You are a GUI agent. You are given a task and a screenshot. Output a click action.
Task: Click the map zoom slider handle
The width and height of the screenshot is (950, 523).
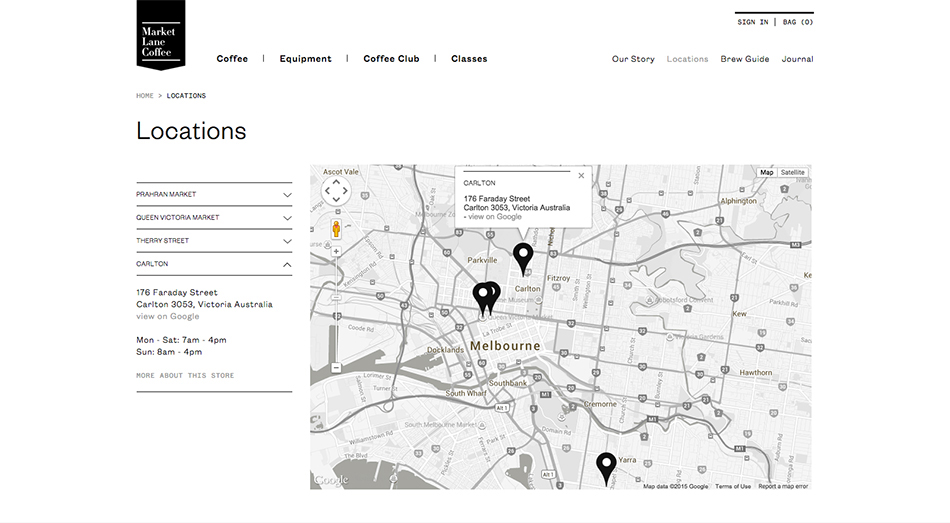coord(336,298)
